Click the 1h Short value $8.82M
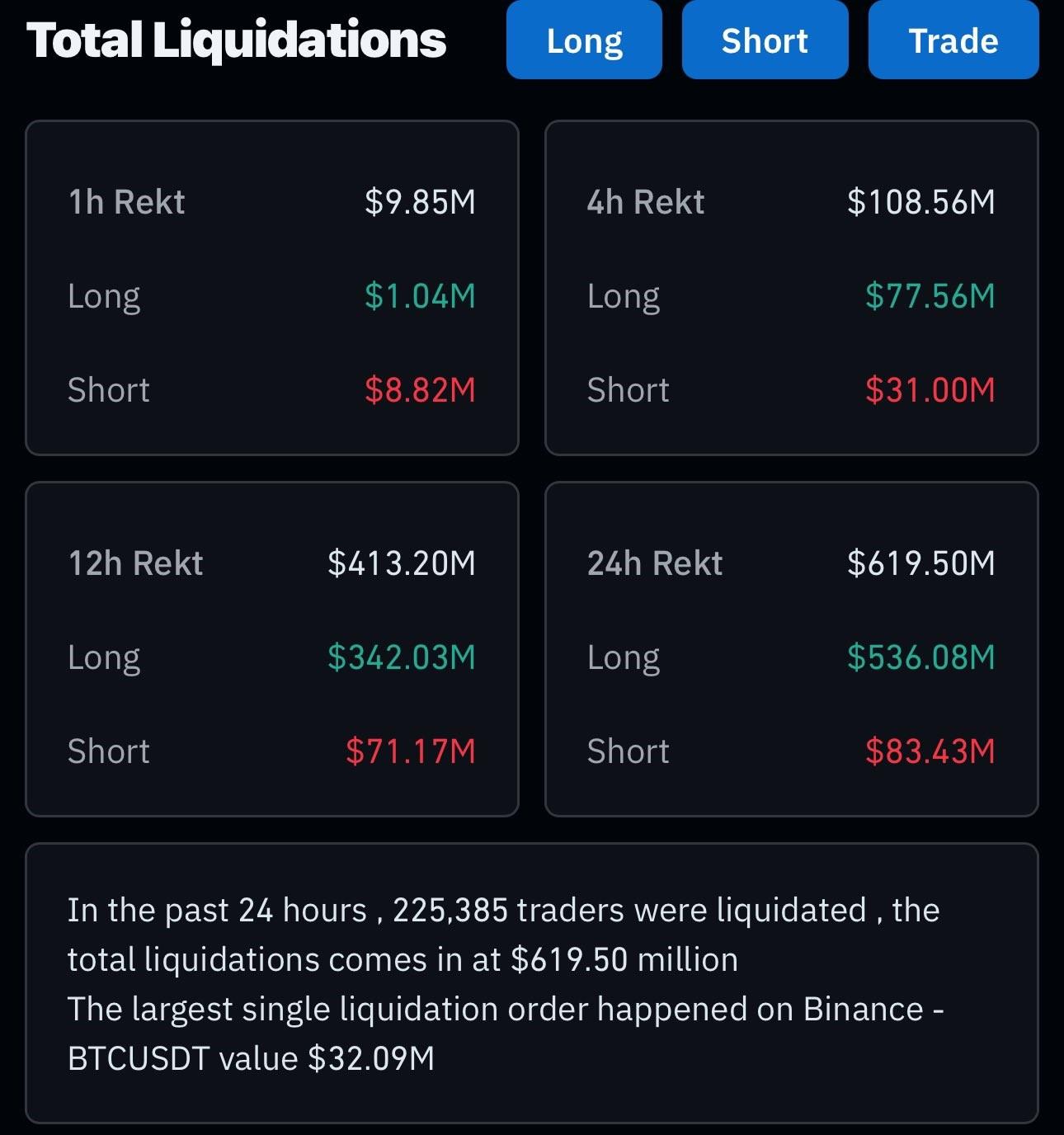Viewport: 1064px width, 1135px height. tap(420, 390)
